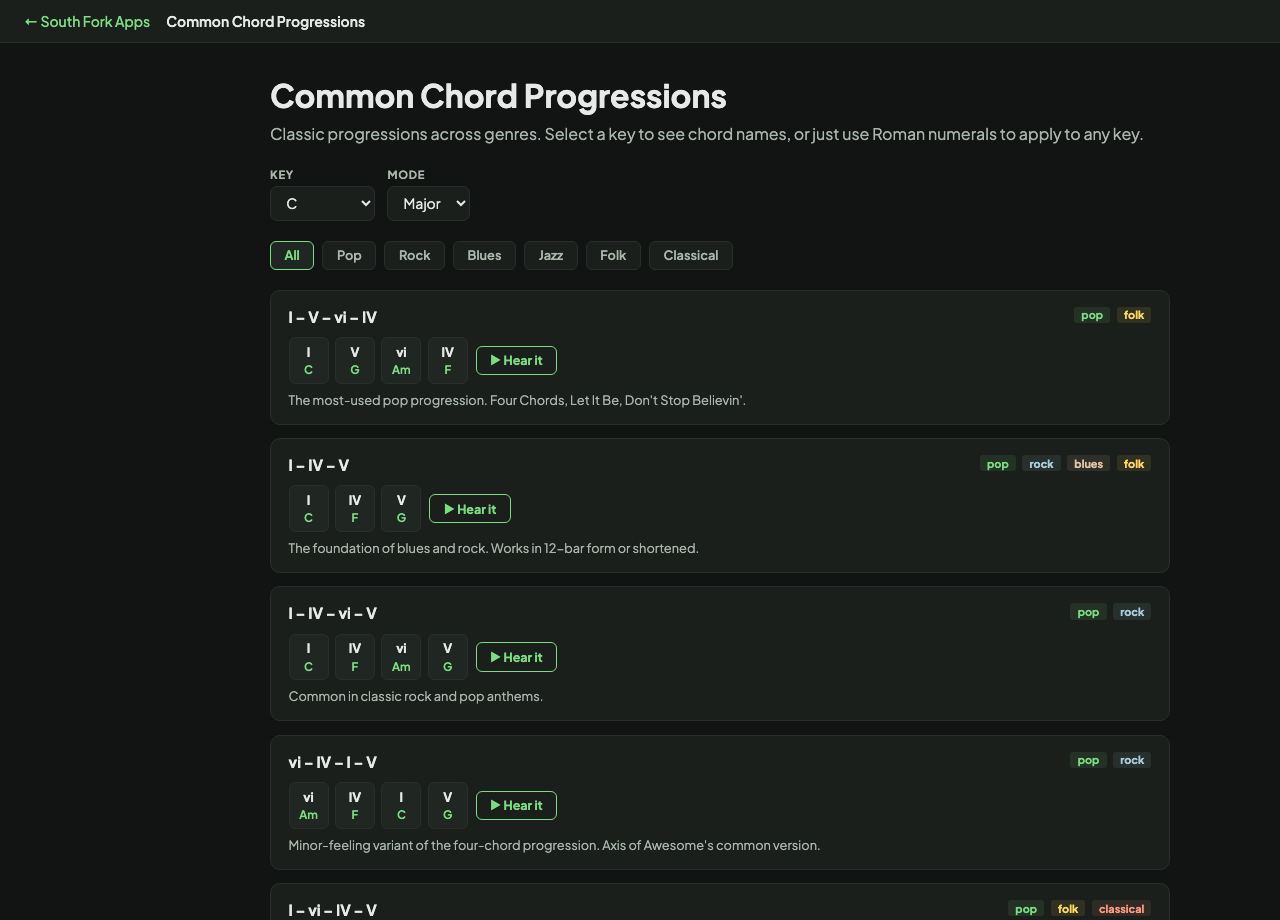Screen dimensions: 1280x920
Task: Click the classical tag on I – vi – IV – V card
Action: [x=1121, y=909]
